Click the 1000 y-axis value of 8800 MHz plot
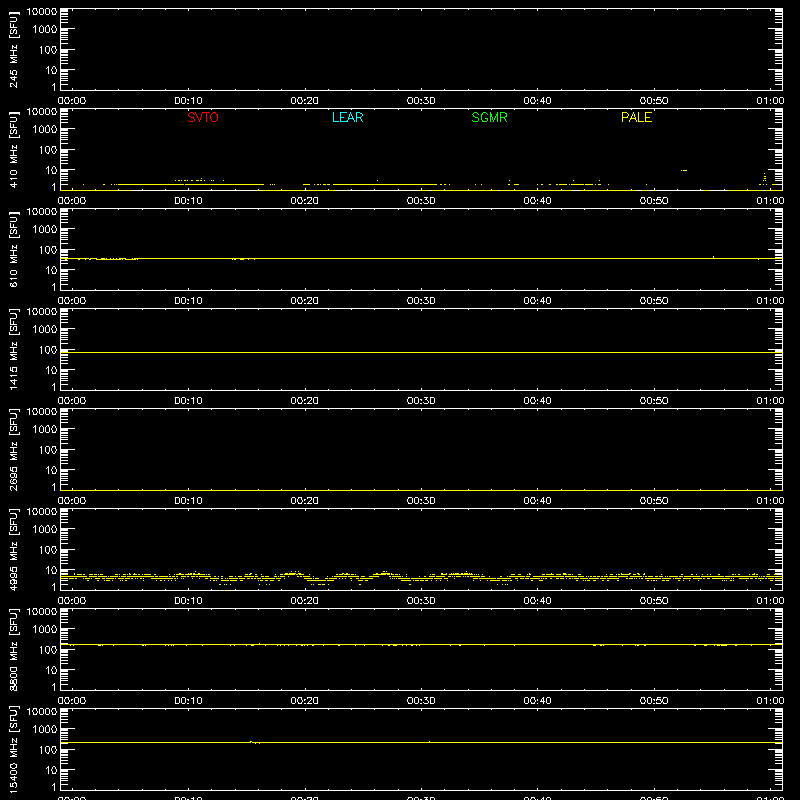 [x=45, y=630]
